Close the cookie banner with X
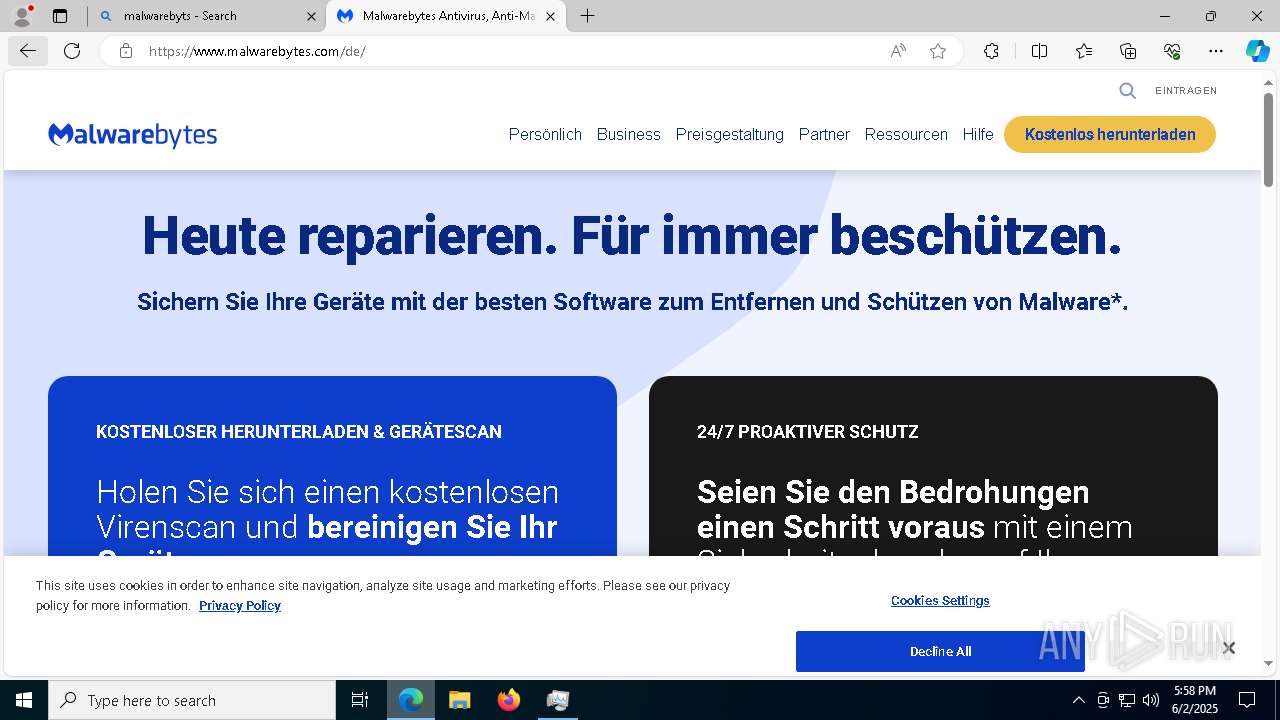 (1228, 648)
